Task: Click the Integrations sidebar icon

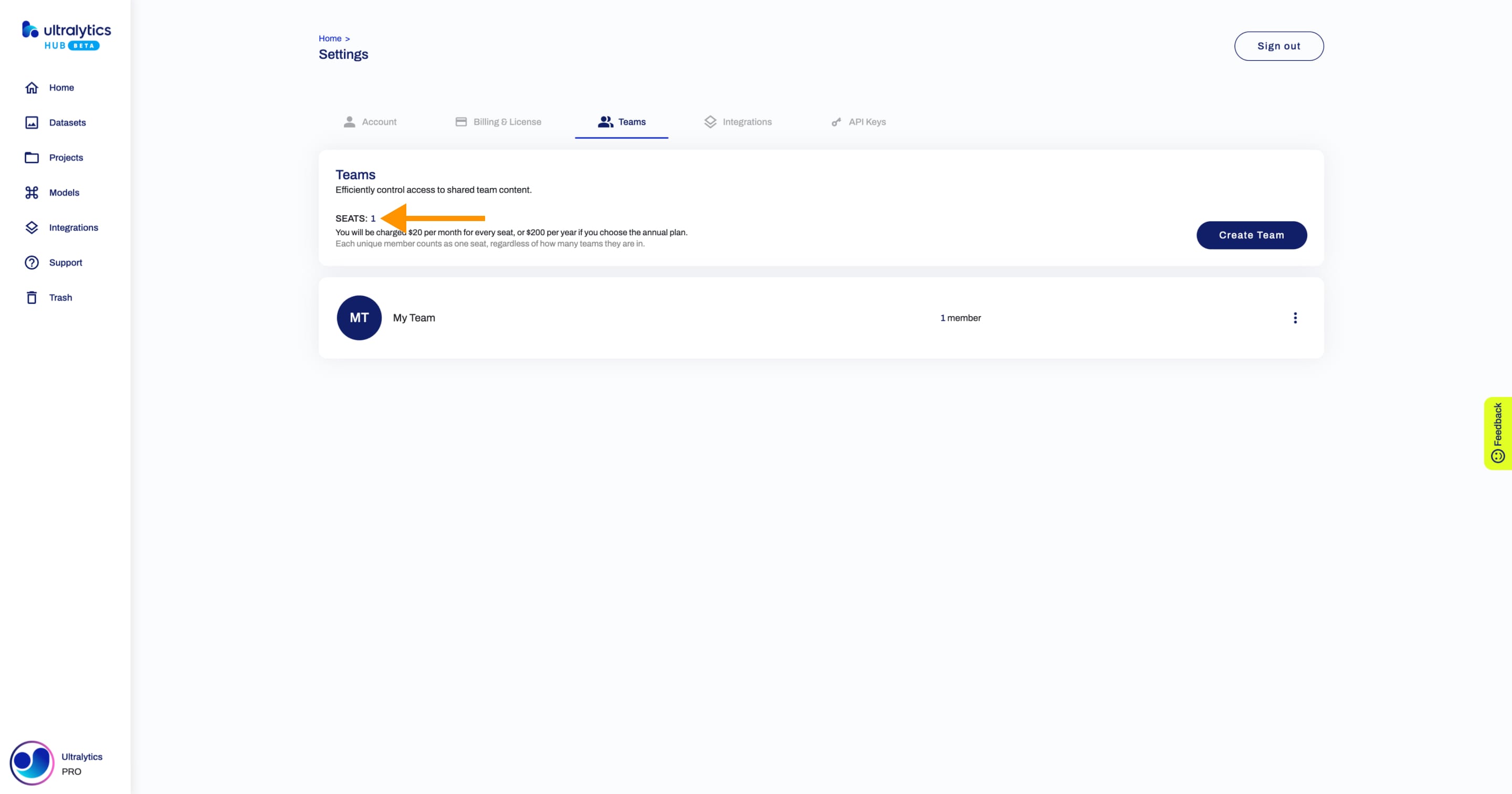Action: pos(32,227)
